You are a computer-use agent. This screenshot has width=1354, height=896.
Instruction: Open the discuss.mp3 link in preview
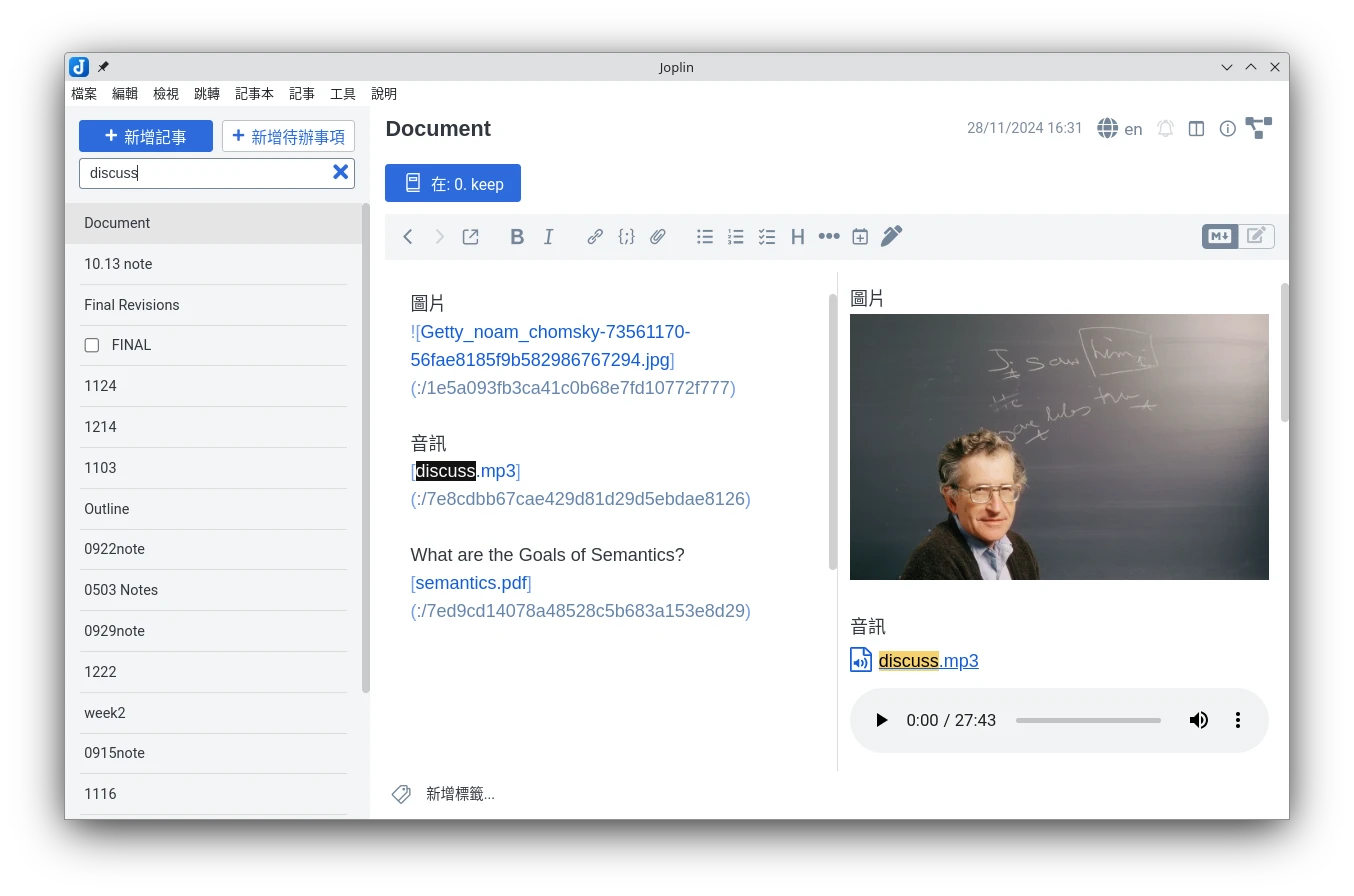point(927,661)
